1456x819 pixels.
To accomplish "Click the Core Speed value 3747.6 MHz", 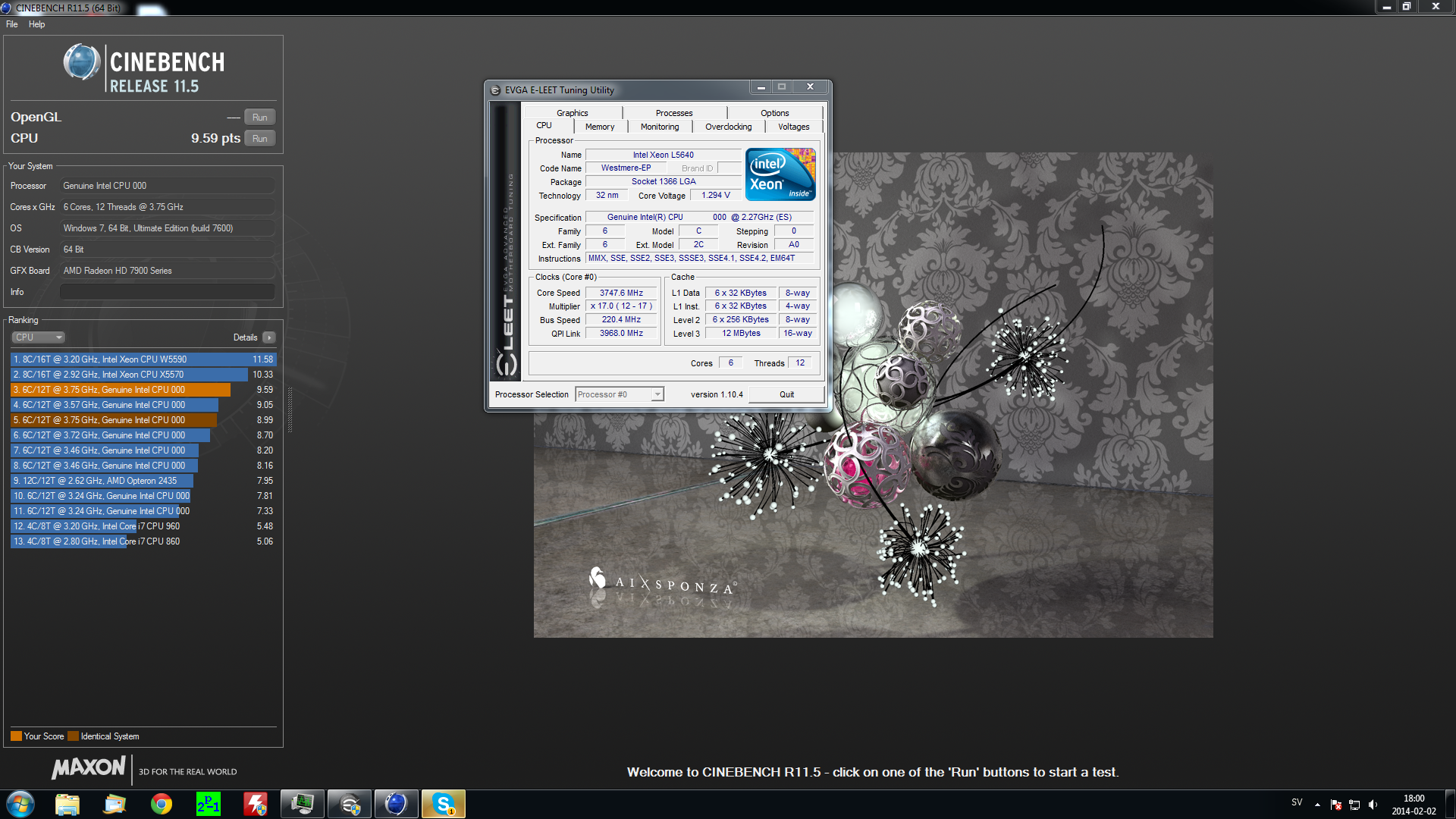I will pyautogui.click(x=621, y=293).
